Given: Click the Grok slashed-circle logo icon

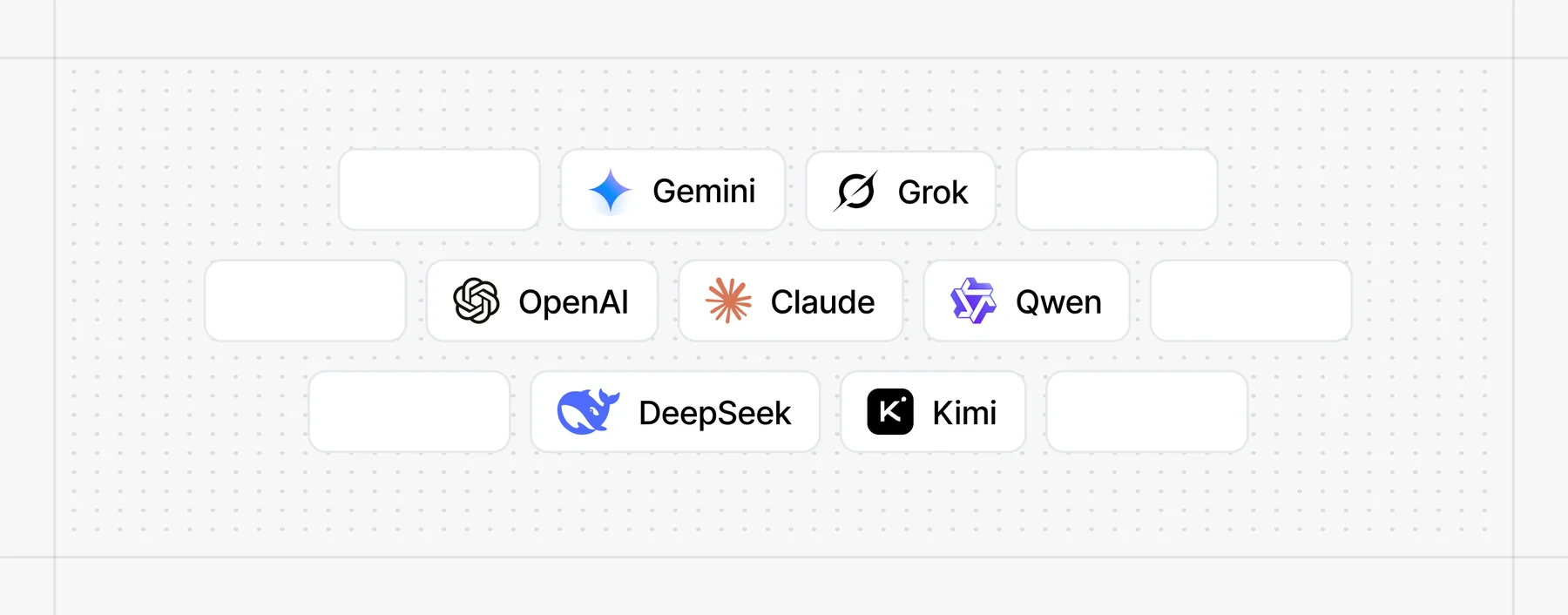Looking at the screenshot, I should pos(855,191).
